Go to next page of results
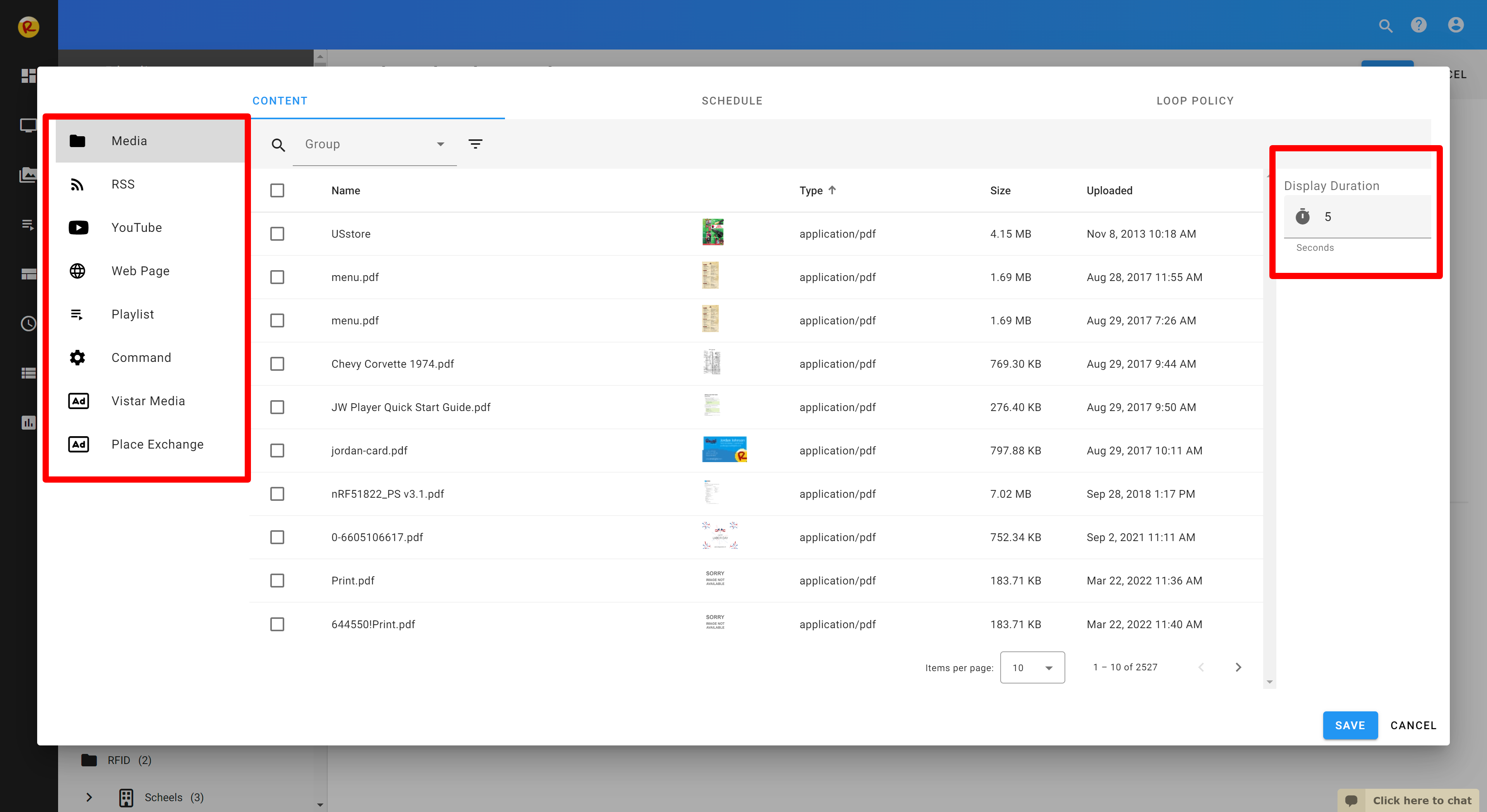This screenshot has height=812, width=1487. click(1238, 667)
